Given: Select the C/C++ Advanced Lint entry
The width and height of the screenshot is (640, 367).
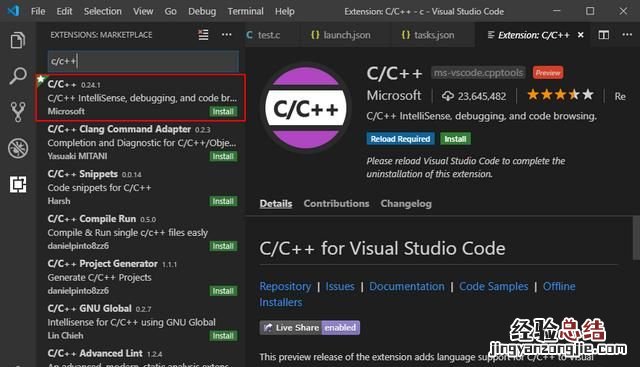Looking at the screenshot, I should pyautogui.click(x=141, y=357).
